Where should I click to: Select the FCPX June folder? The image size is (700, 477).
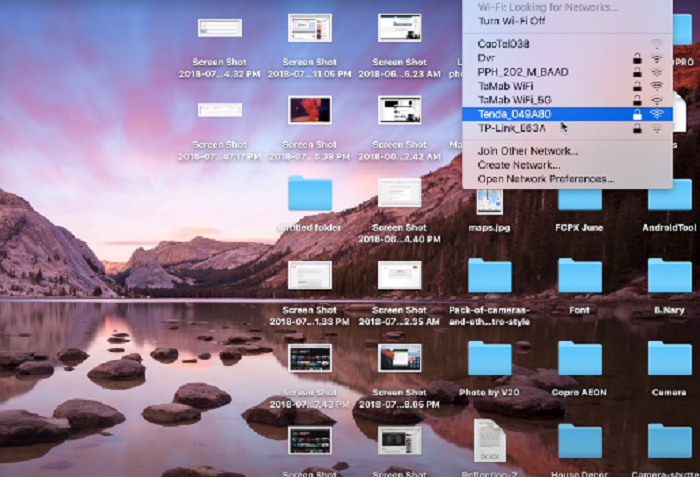tap(579, 199)
